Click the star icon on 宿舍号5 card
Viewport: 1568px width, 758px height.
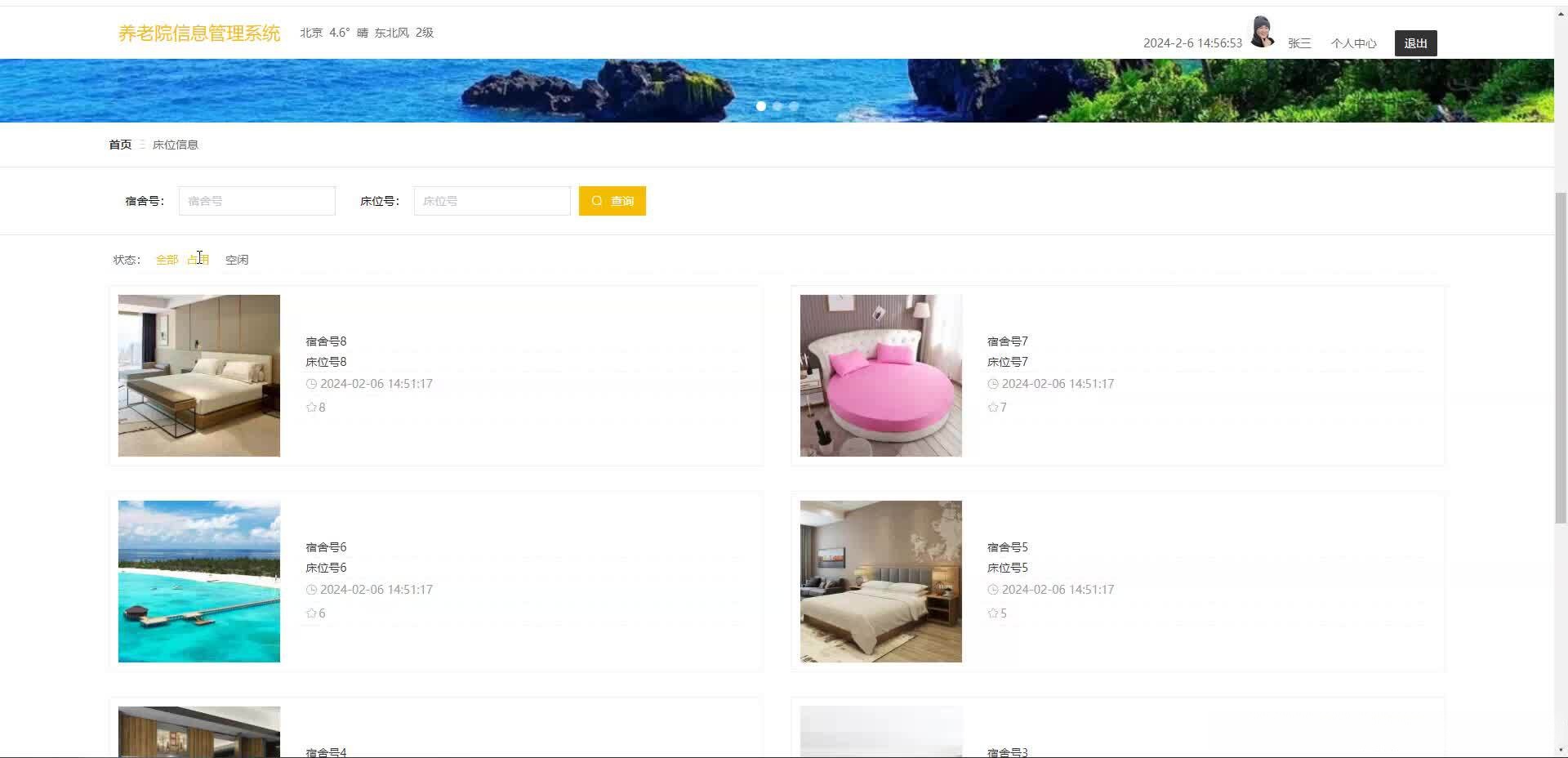click(x=993, y=613)
